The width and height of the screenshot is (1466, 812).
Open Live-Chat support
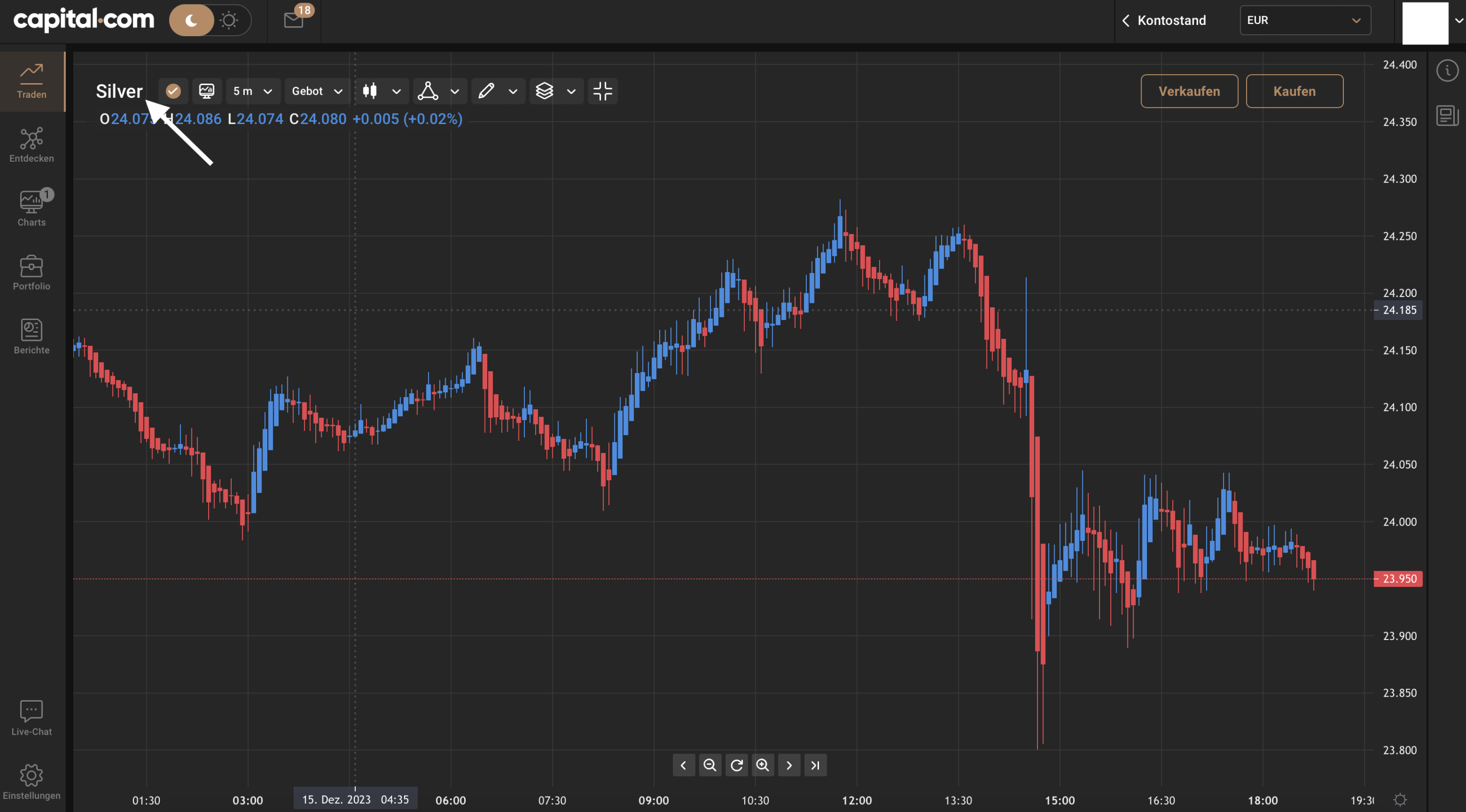[32, 718]
